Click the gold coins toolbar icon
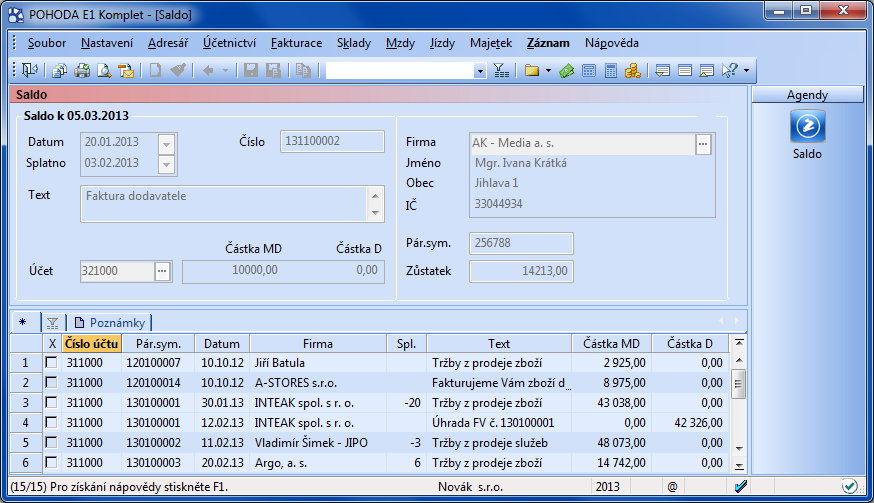 coord(632,71)
